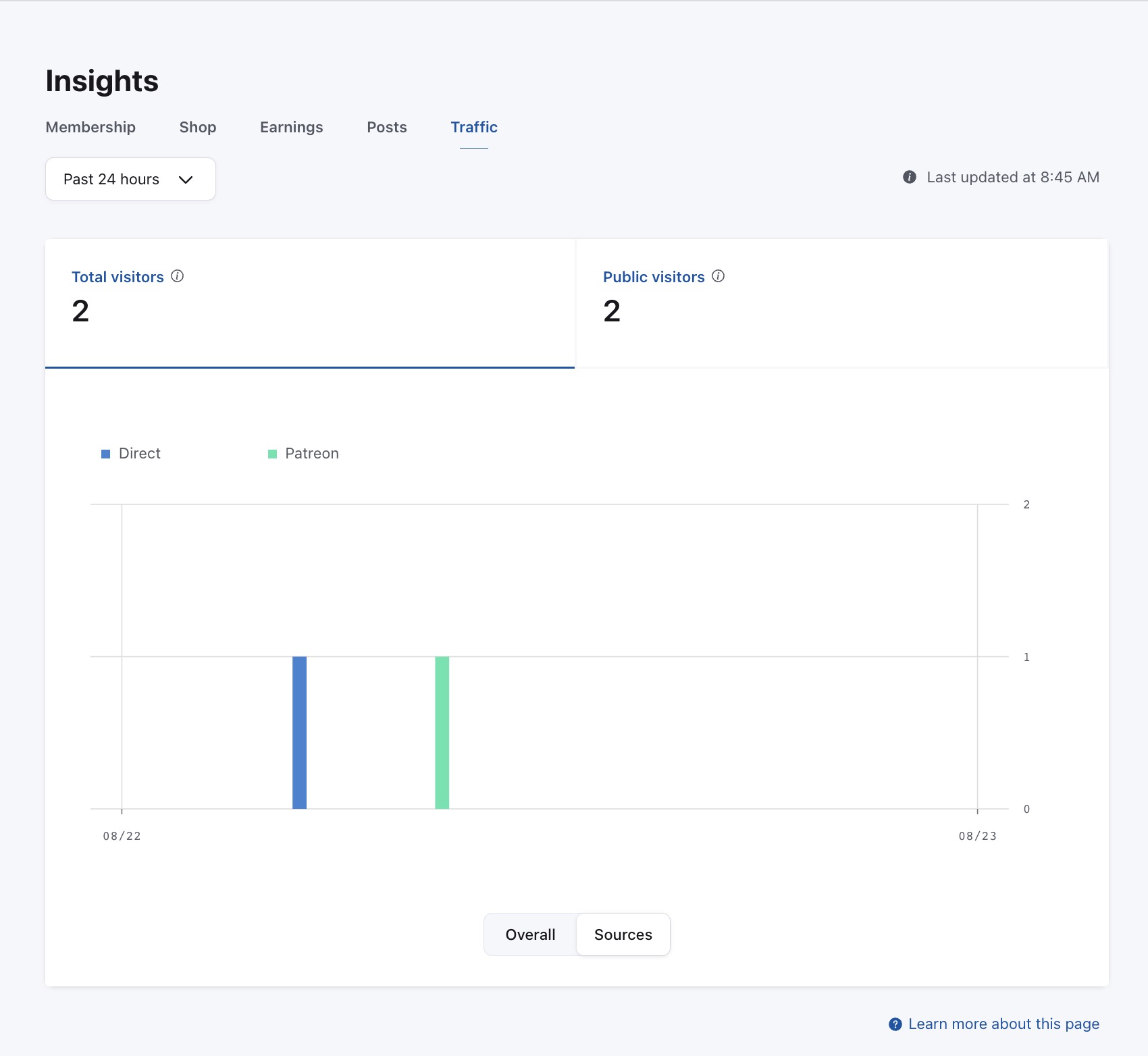Click the blue Direct bar in chart
Screen dimensions: 1148x1056
[x=299, y=733]
